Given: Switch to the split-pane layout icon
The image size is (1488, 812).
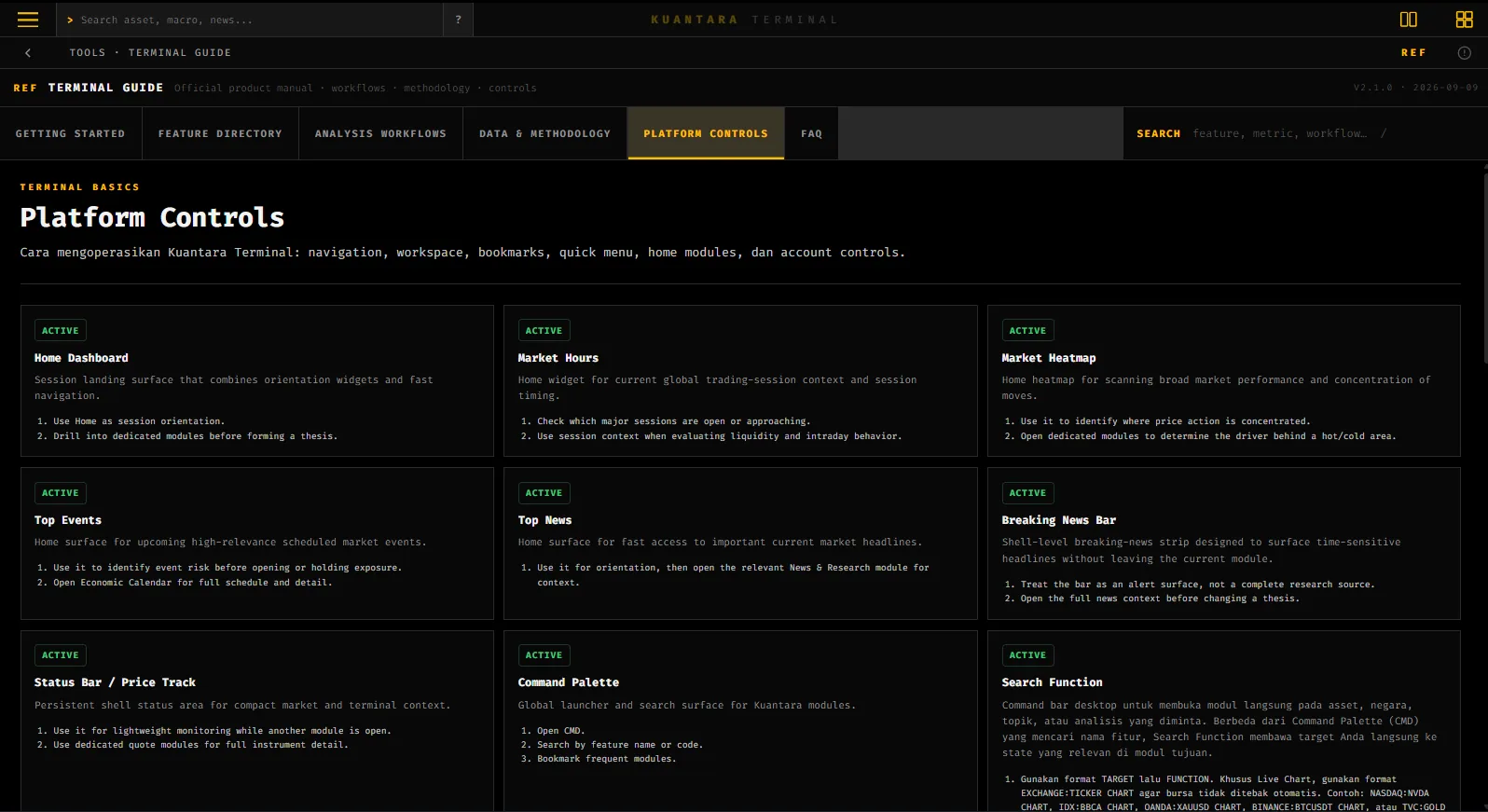Looking at the screenshot, I should [1408, 20].
